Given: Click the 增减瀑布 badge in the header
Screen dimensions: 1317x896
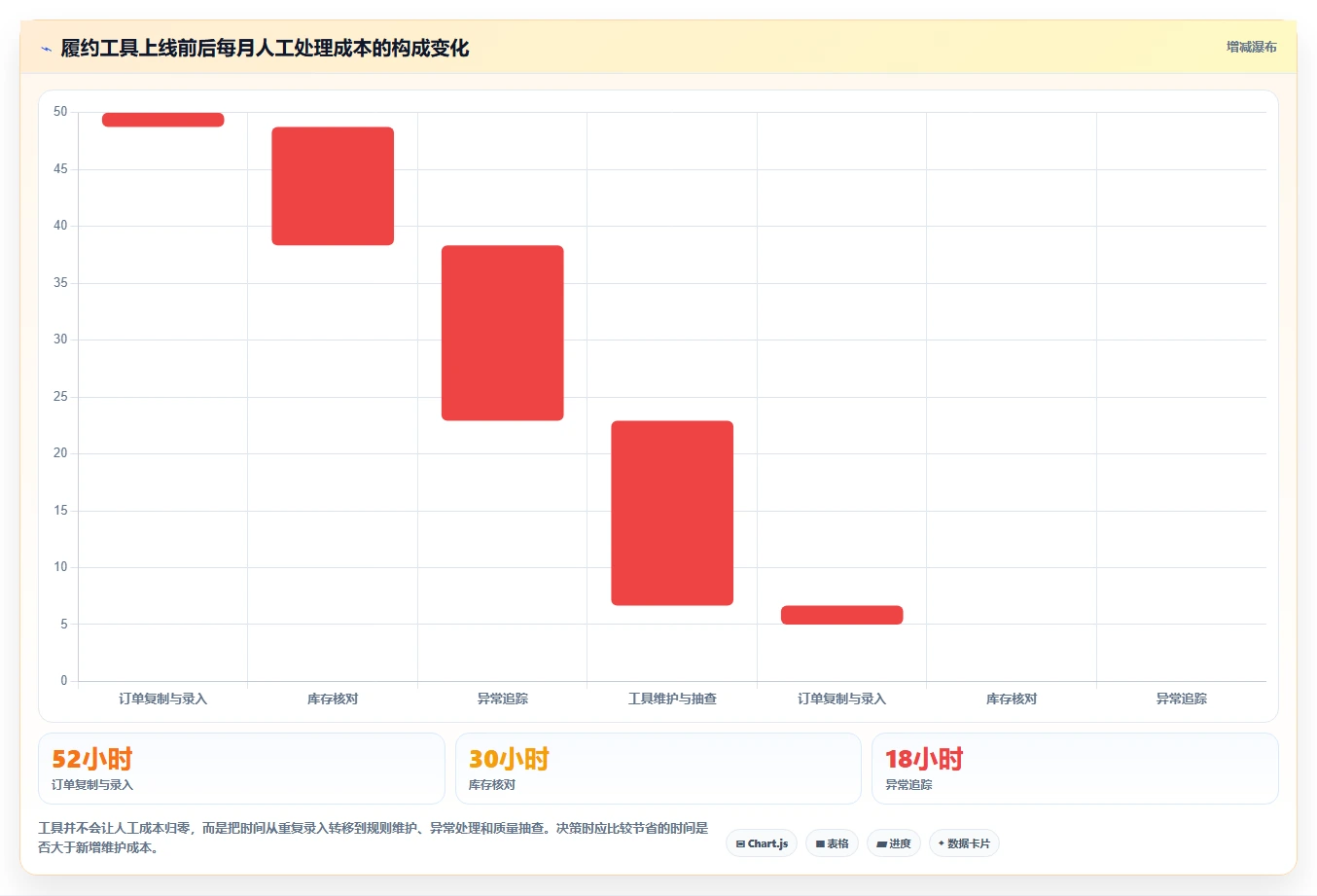Looking at the screenshot, I should tap(1251, 47).
